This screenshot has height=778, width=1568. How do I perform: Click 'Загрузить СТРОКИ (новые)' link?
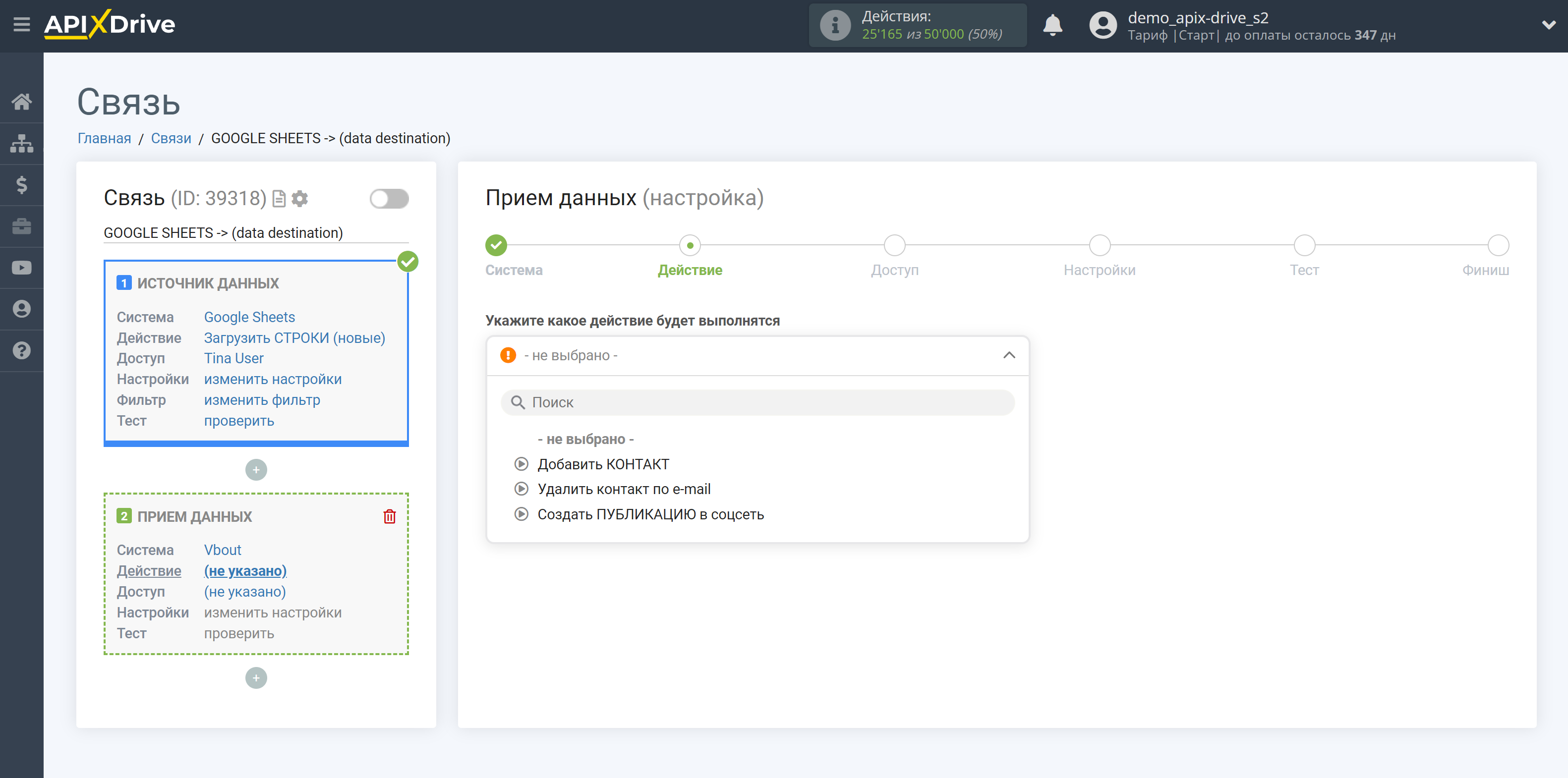(x=294, y=337)
